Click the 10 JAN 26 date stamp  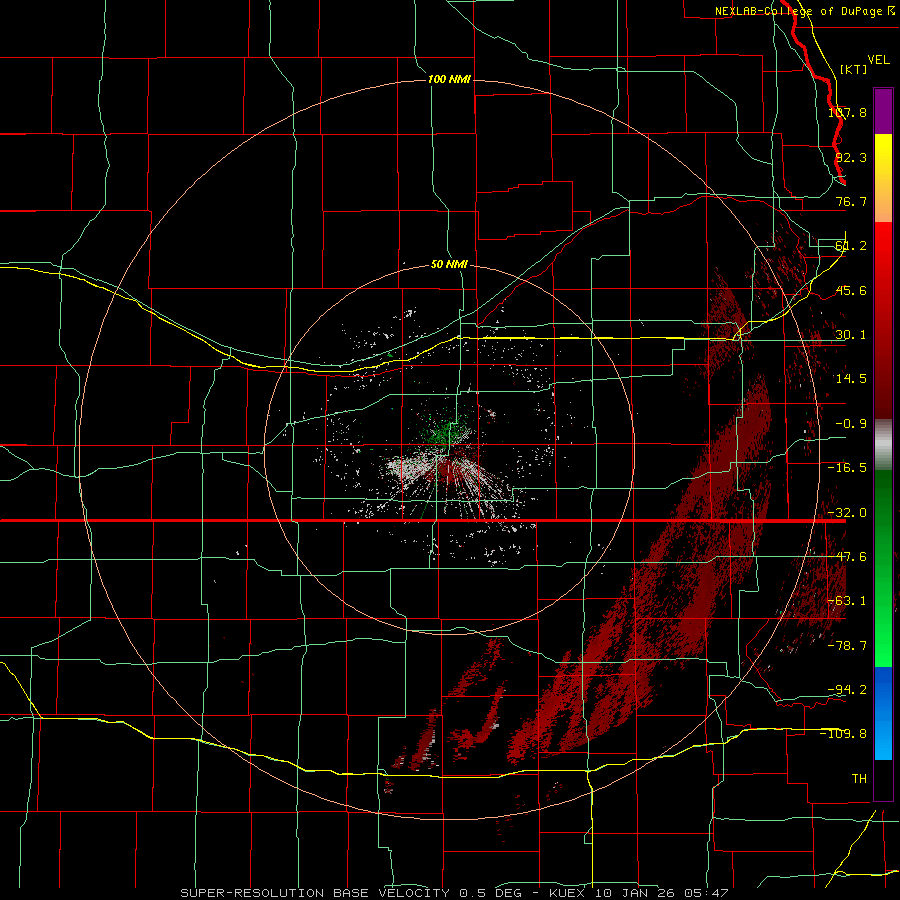click(636, 893)
